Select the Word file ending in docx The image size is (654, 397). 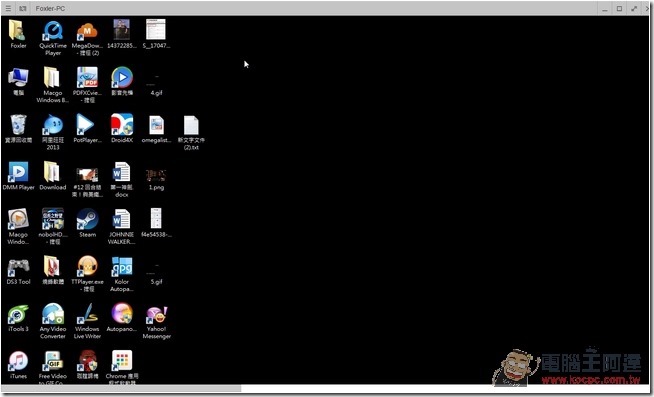click(x=122, y=172)
